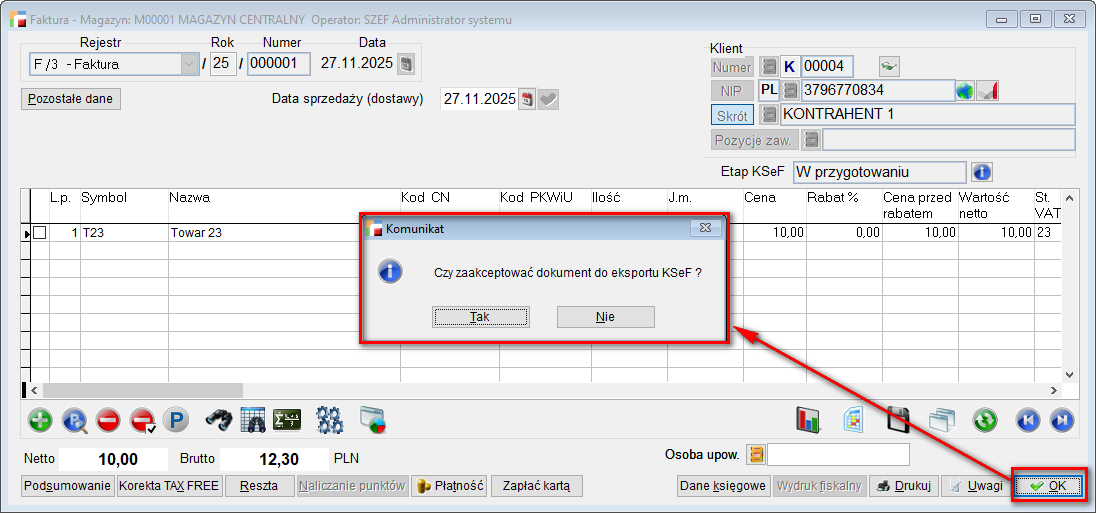
Task: Click the globe icon beside NIP field
Action: pyautogui.click(x=965, y=91)
